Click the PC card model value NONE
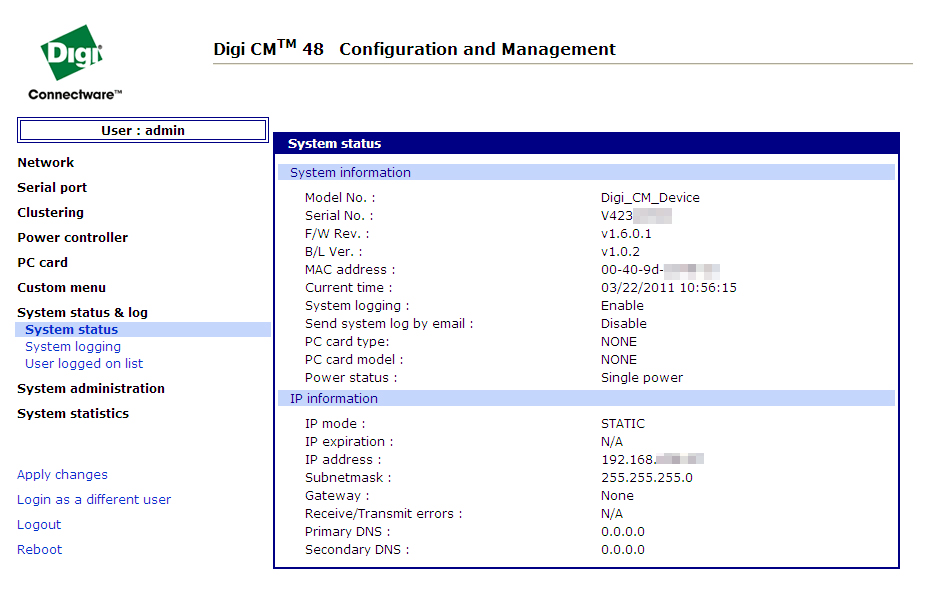926x611 pixels. pyautogui.click(x=618, y=360)
